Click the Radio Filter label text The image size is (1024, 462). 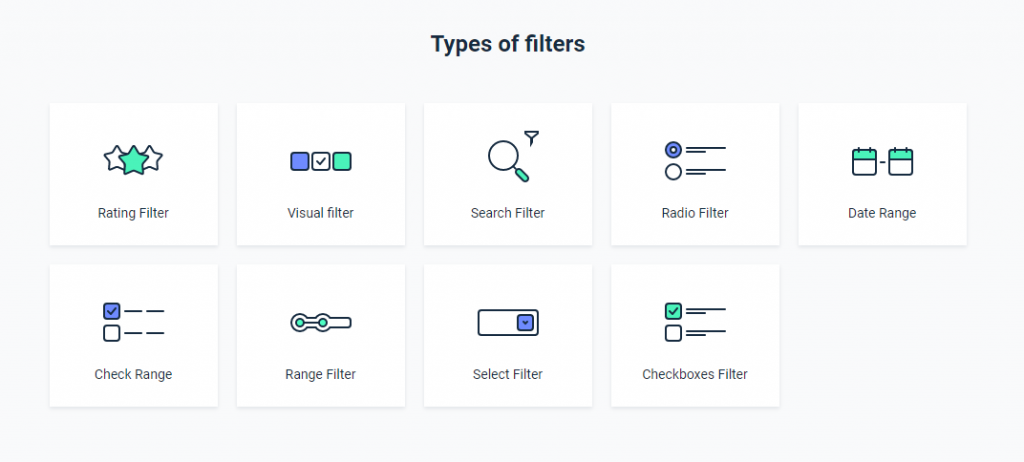tap(695, 213)
